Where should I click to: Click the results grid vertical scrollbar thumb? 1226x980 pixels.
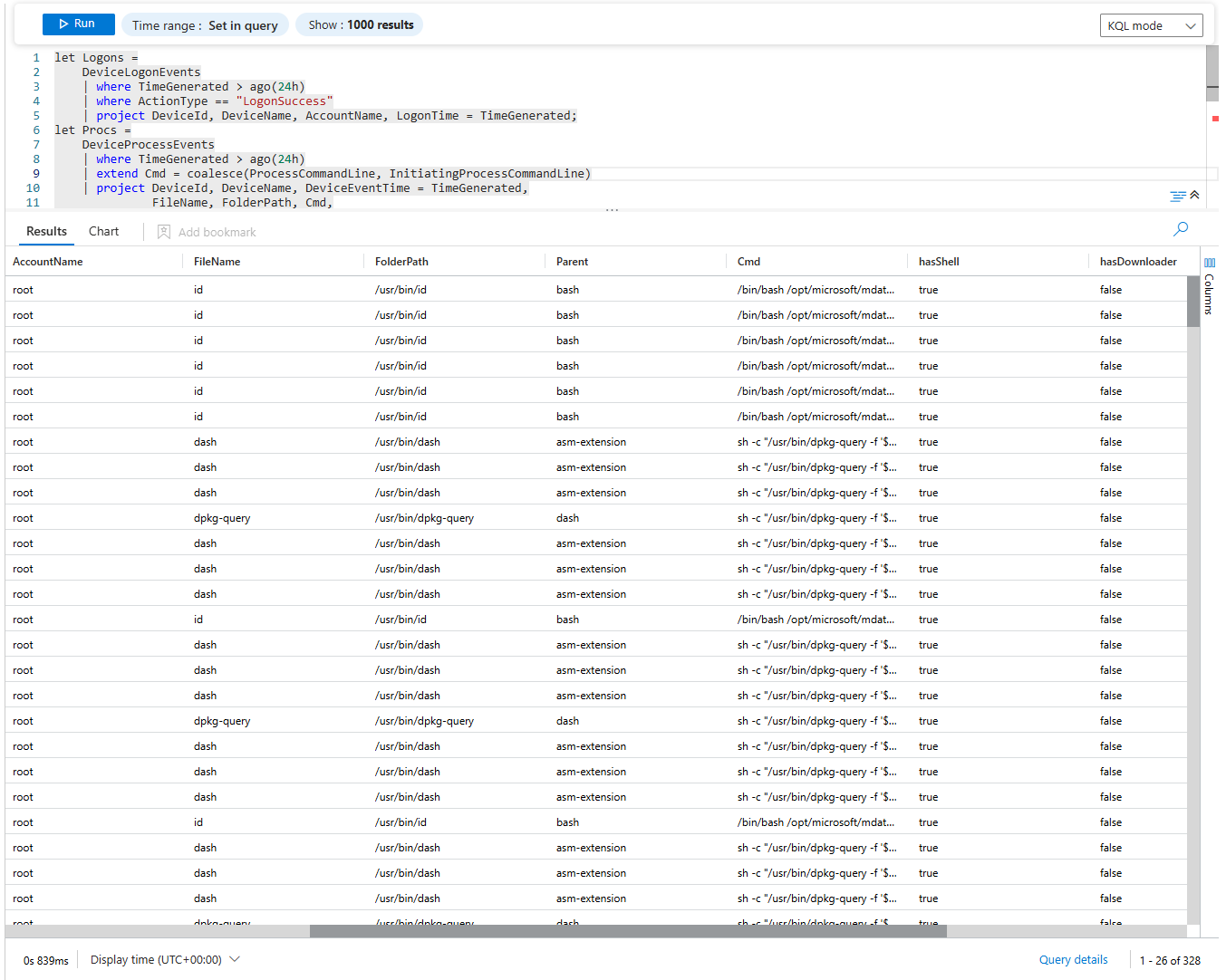1192,302
